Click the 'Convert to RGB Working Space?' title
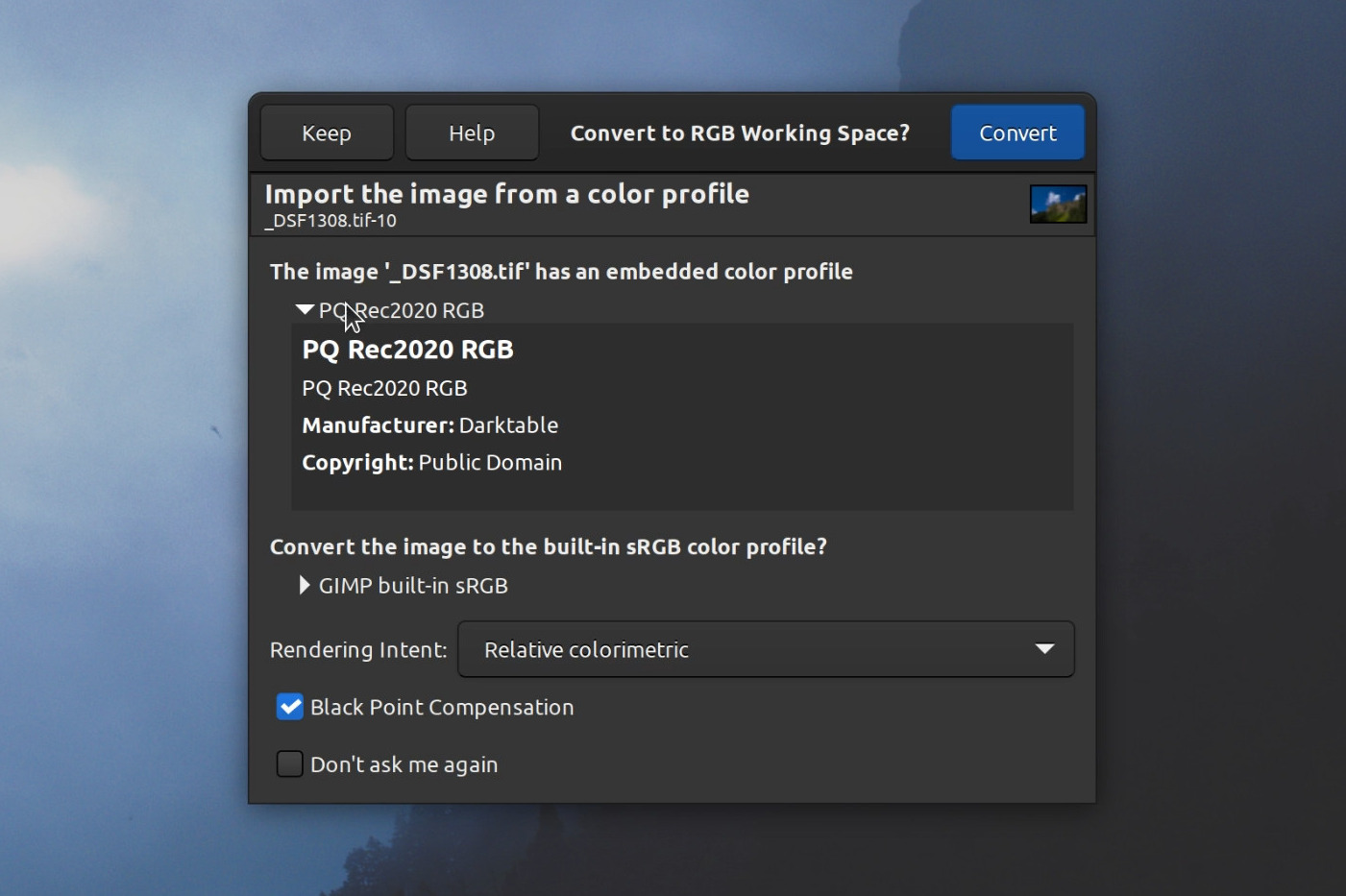Image resolution: width=1346 pixels, height=896 pixels. tap(740, 133)
